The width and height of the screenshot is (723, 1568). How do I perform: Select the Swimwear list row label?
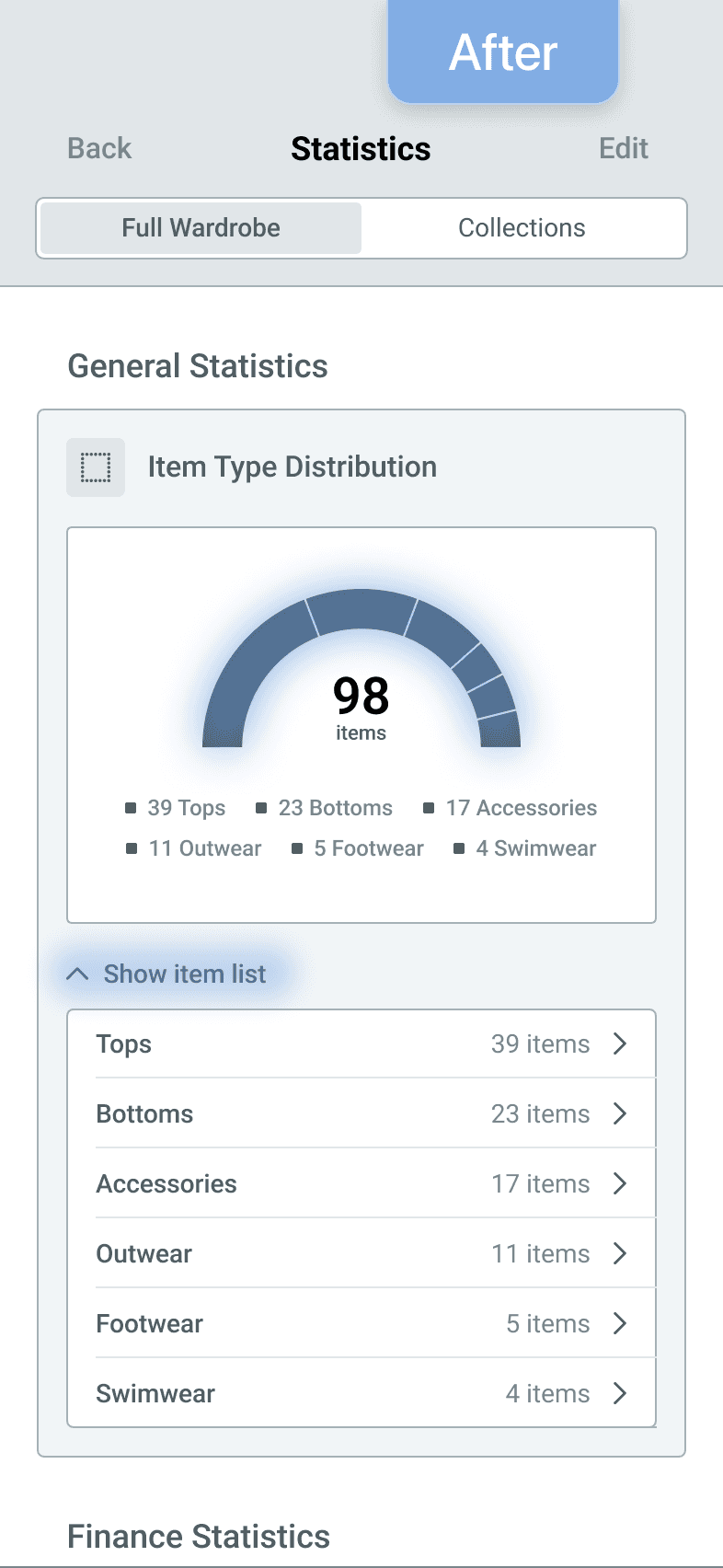pos(155,1394)
